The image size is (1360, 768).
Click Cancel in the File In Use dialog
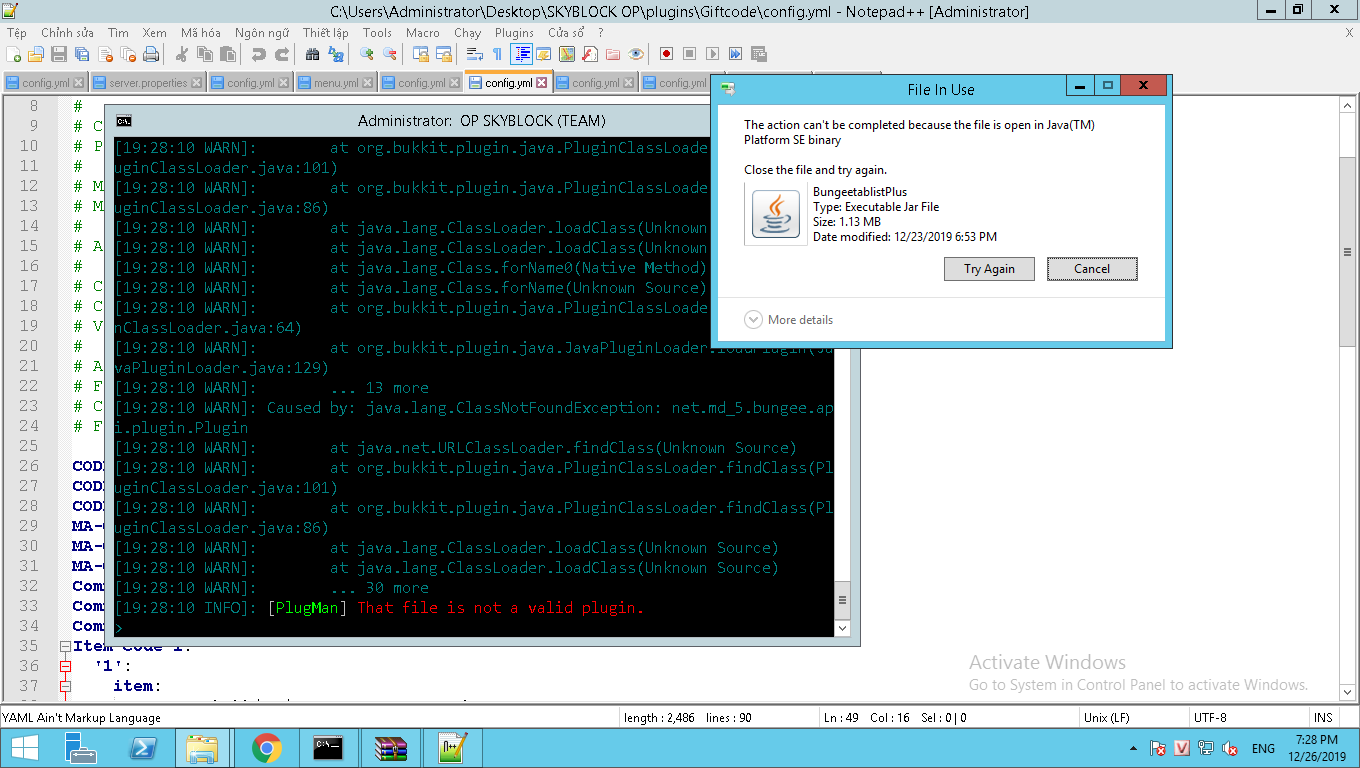[x=1092, y=268]
